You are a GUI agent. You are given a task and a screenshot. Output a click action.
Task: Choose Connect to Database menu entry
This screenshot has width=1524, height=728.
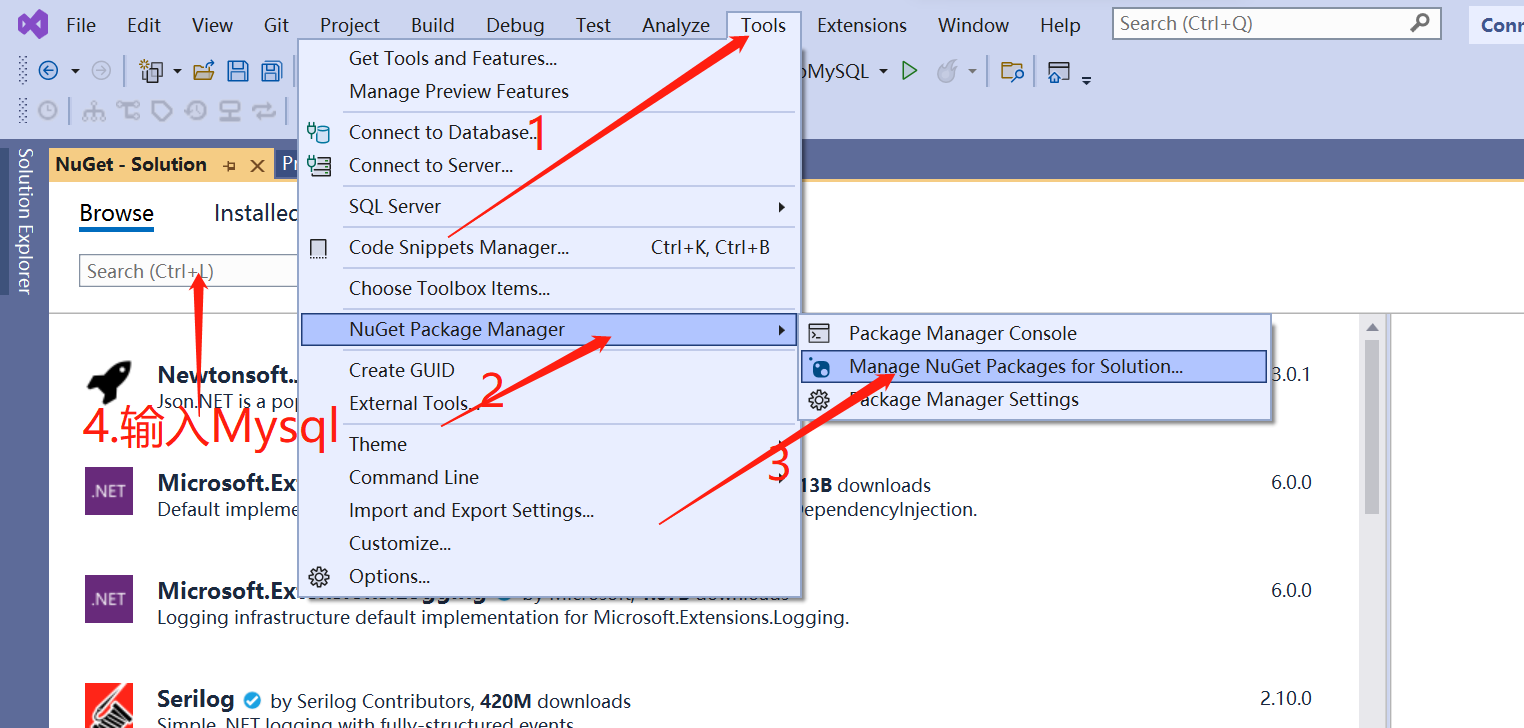tap(549, 132)
